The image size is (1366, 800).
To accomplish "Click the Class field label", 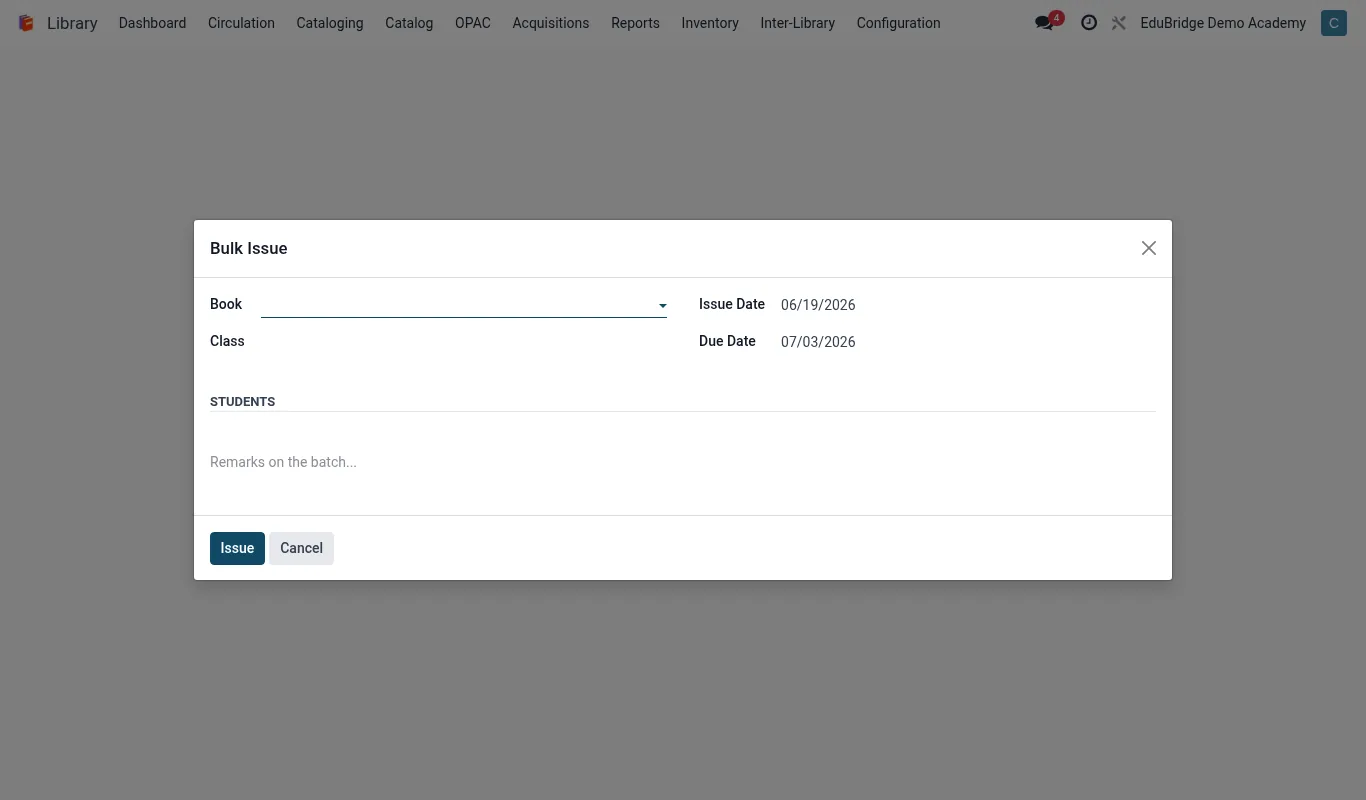I will [x=227, y=341].
